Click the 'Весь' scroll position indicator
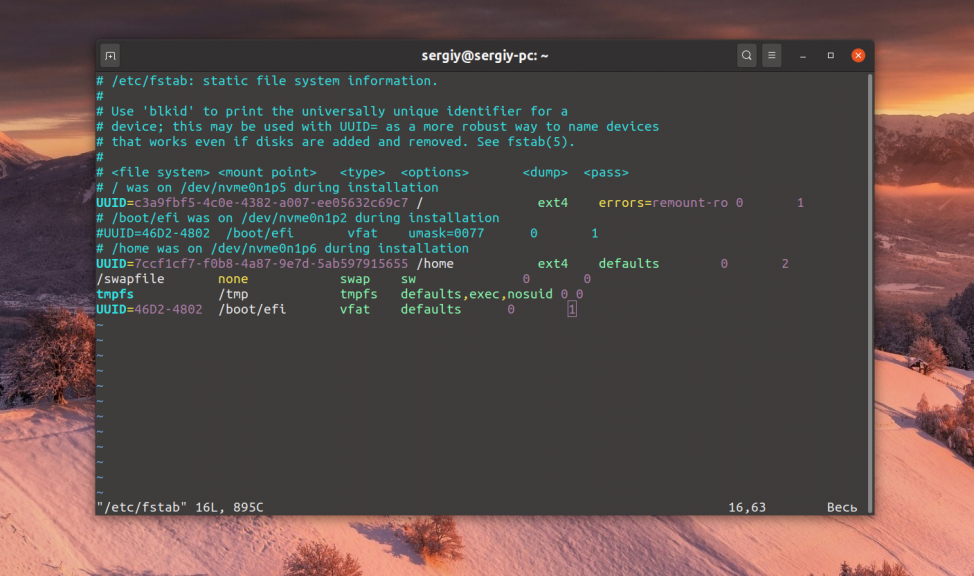The image size is (974, 576). 841,507
